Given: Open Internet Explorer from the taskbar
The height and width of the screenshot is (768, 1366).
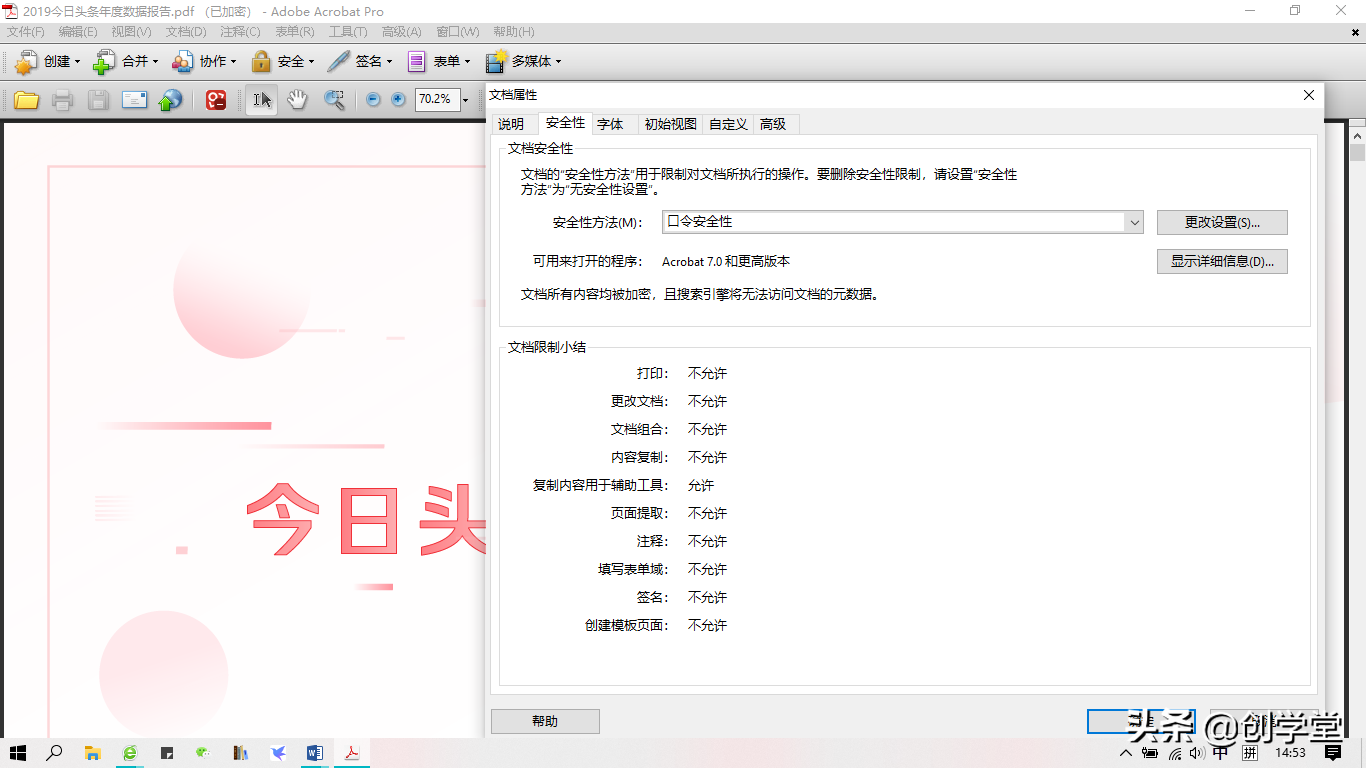Looking at the screenshot, I should click(130, 753).
